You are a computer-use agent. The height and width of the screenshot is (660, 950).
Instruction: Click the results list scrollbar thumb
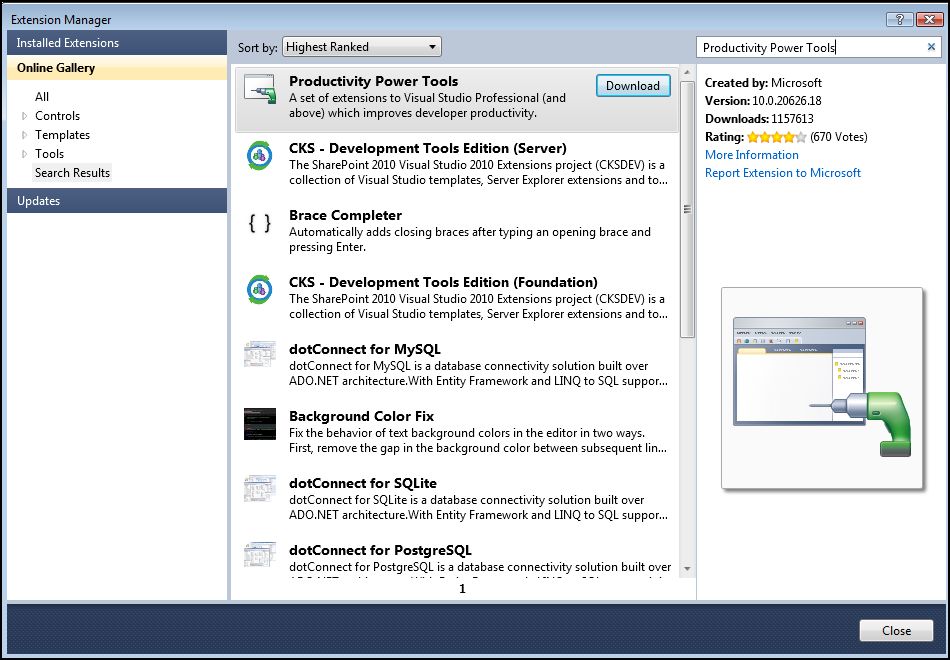(687, 209)
